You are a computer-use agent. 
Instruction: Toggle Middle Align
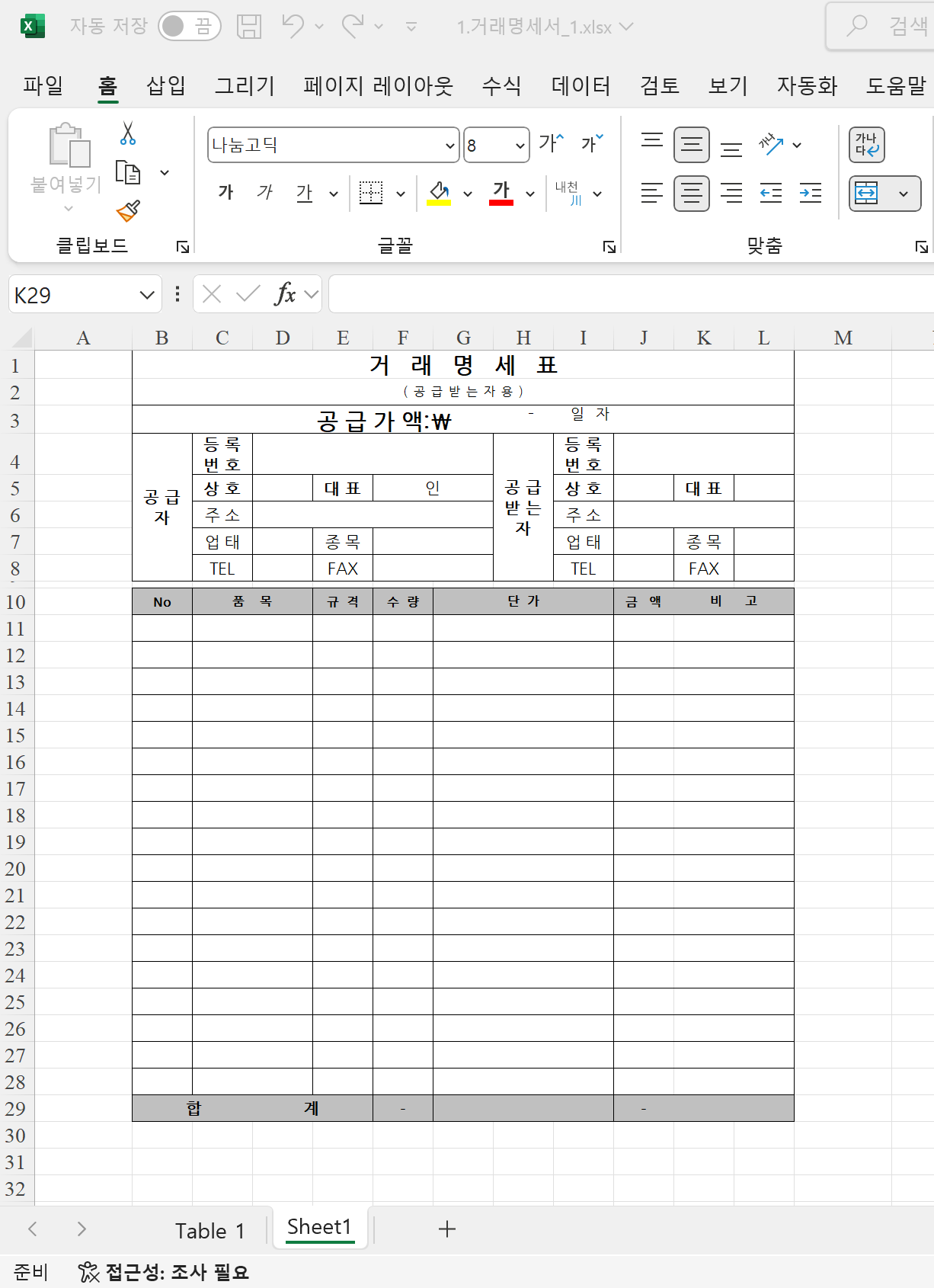point(692,145)
